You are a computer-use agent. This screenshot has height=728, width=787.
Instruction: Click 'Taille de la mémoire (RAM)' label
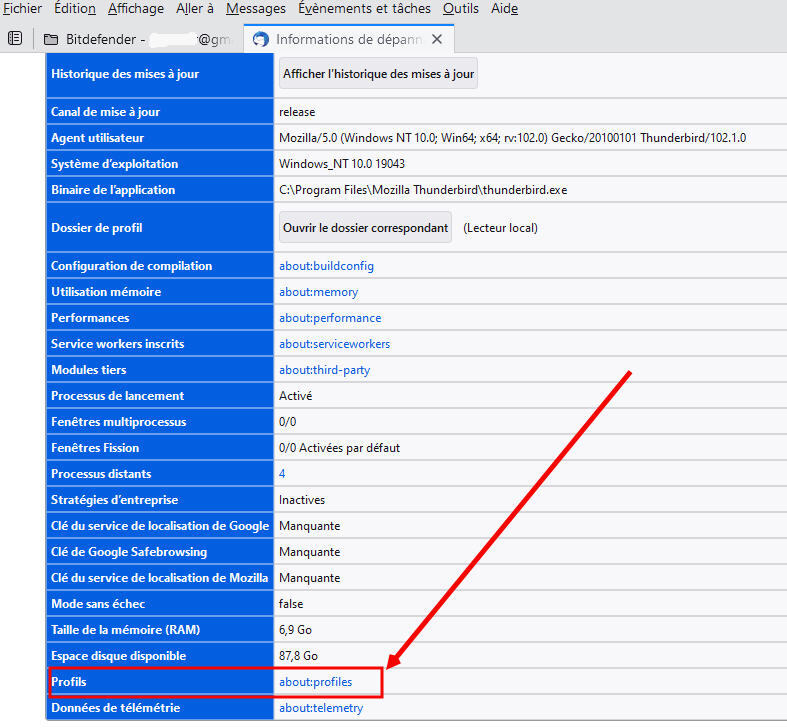tap(125, 630)
